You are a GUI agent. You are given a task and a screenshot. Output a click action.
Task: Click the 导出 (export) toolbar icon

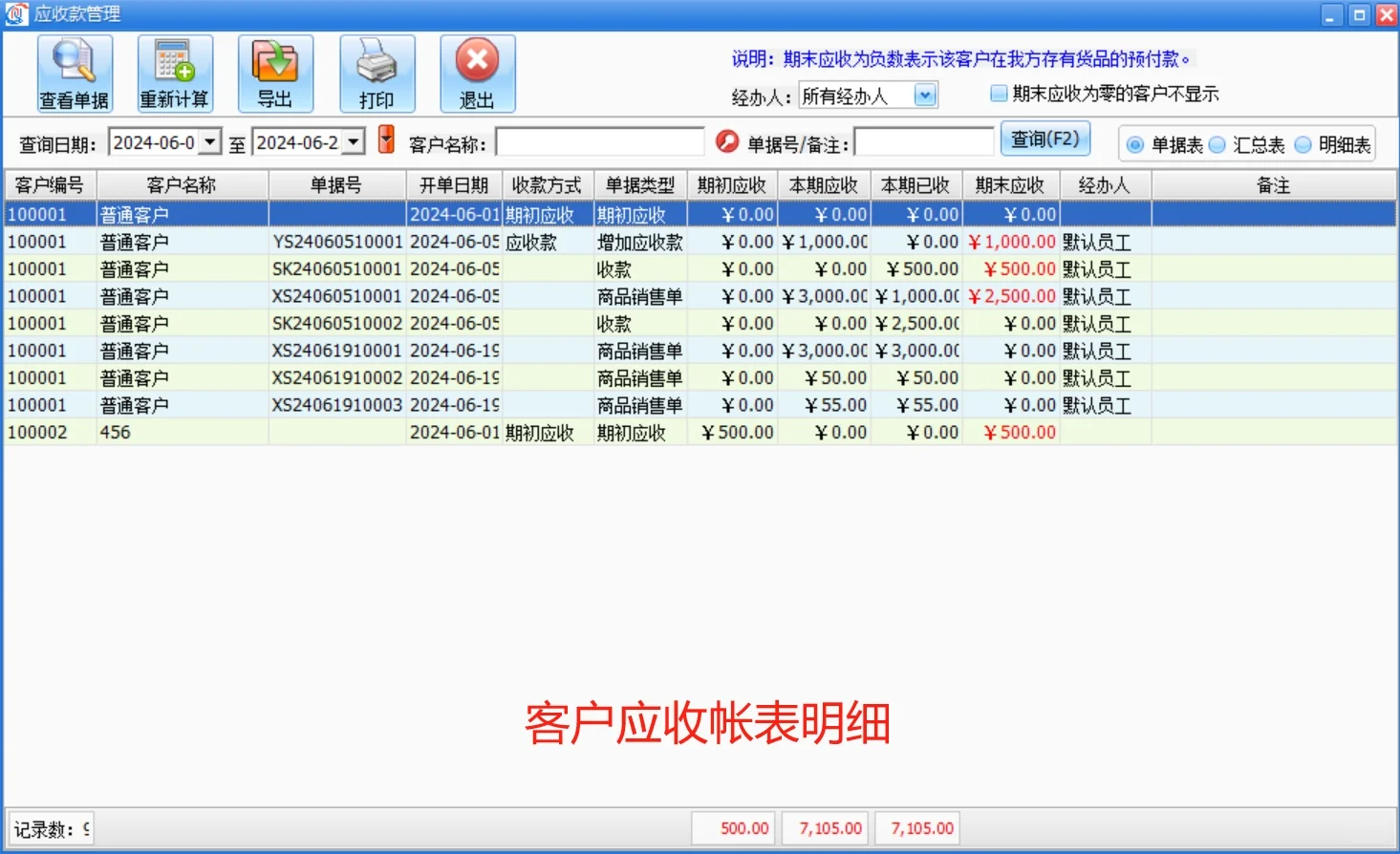coord(275,73)
